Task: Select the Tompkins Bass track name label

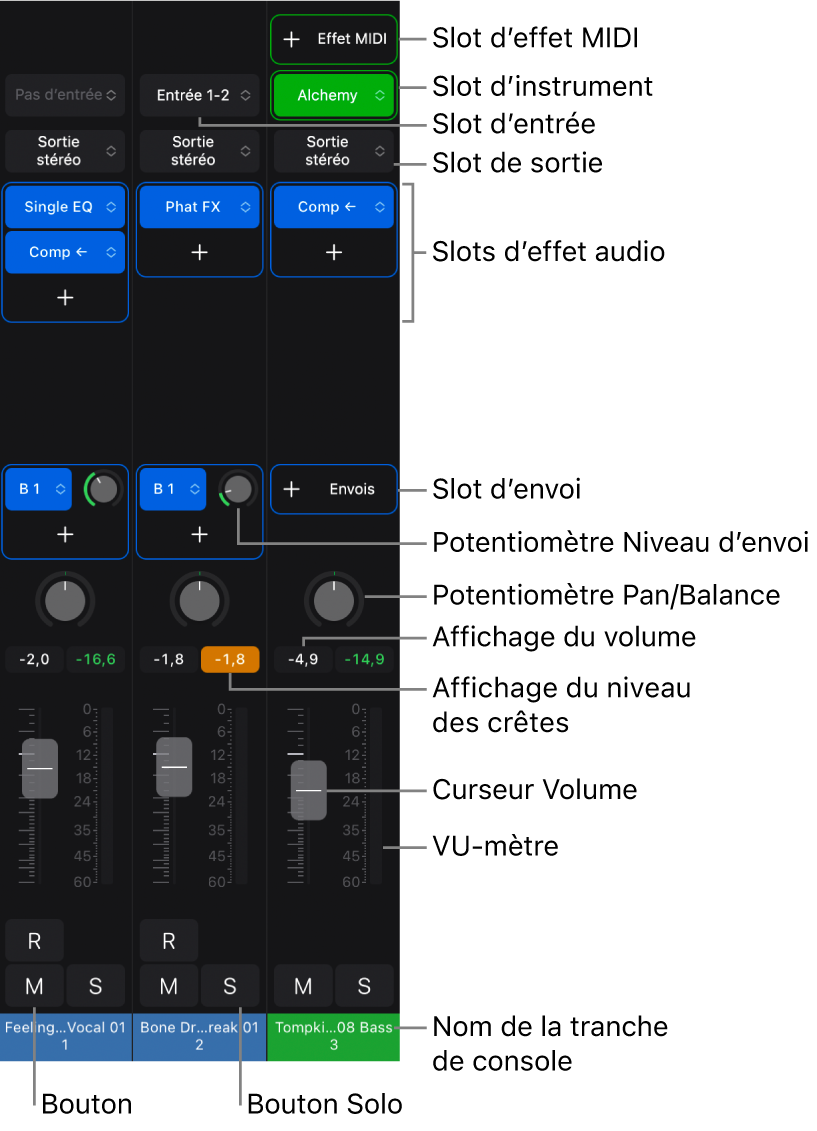Action: (x=333, y=1037)
